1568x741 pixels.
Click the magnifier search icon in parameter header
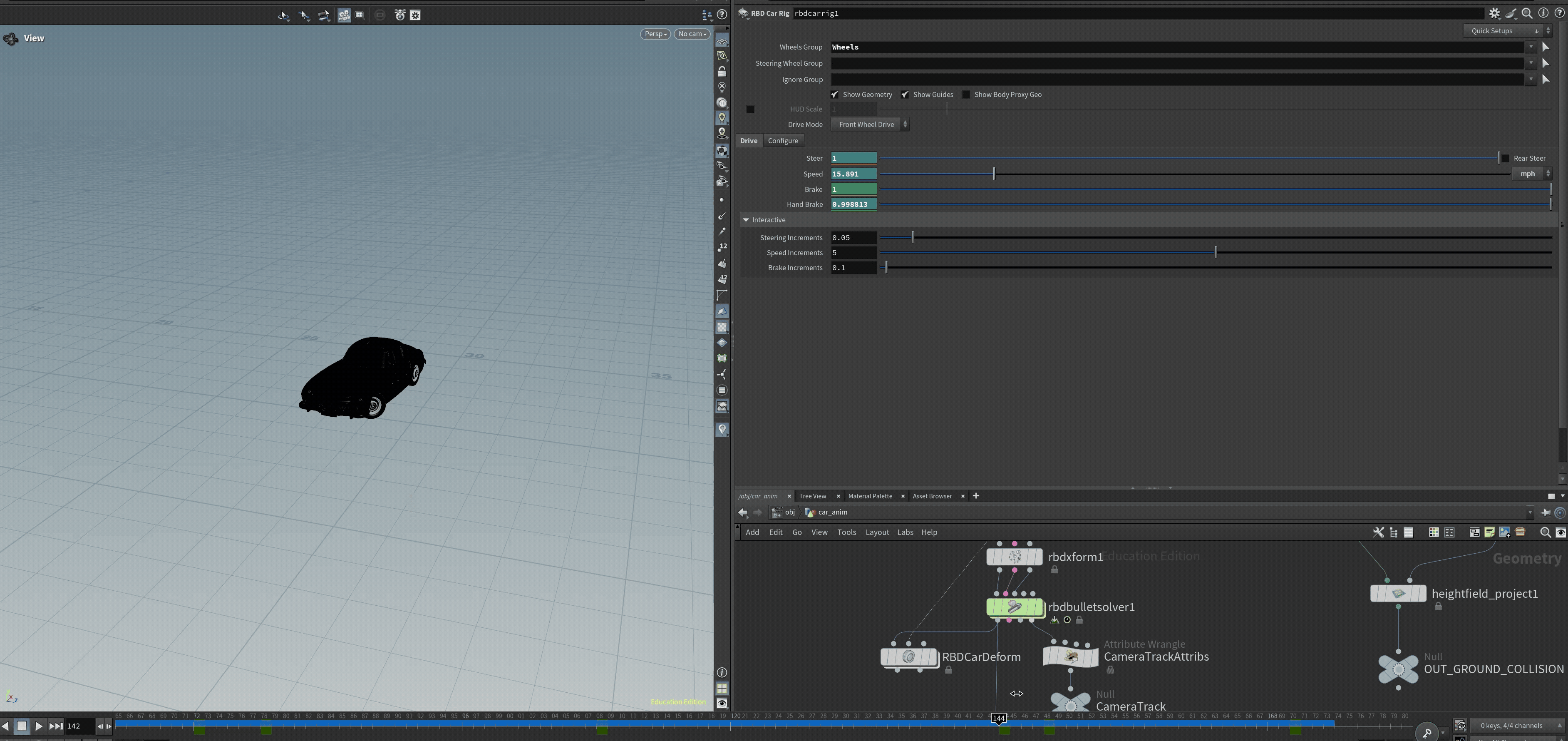click(1527, 13)
